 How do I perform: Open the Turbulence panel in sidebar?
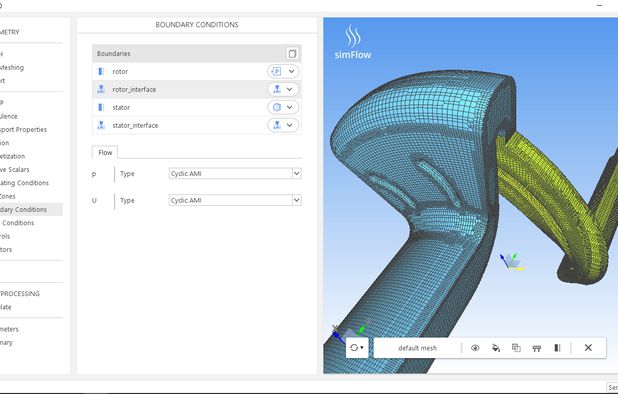9,116
